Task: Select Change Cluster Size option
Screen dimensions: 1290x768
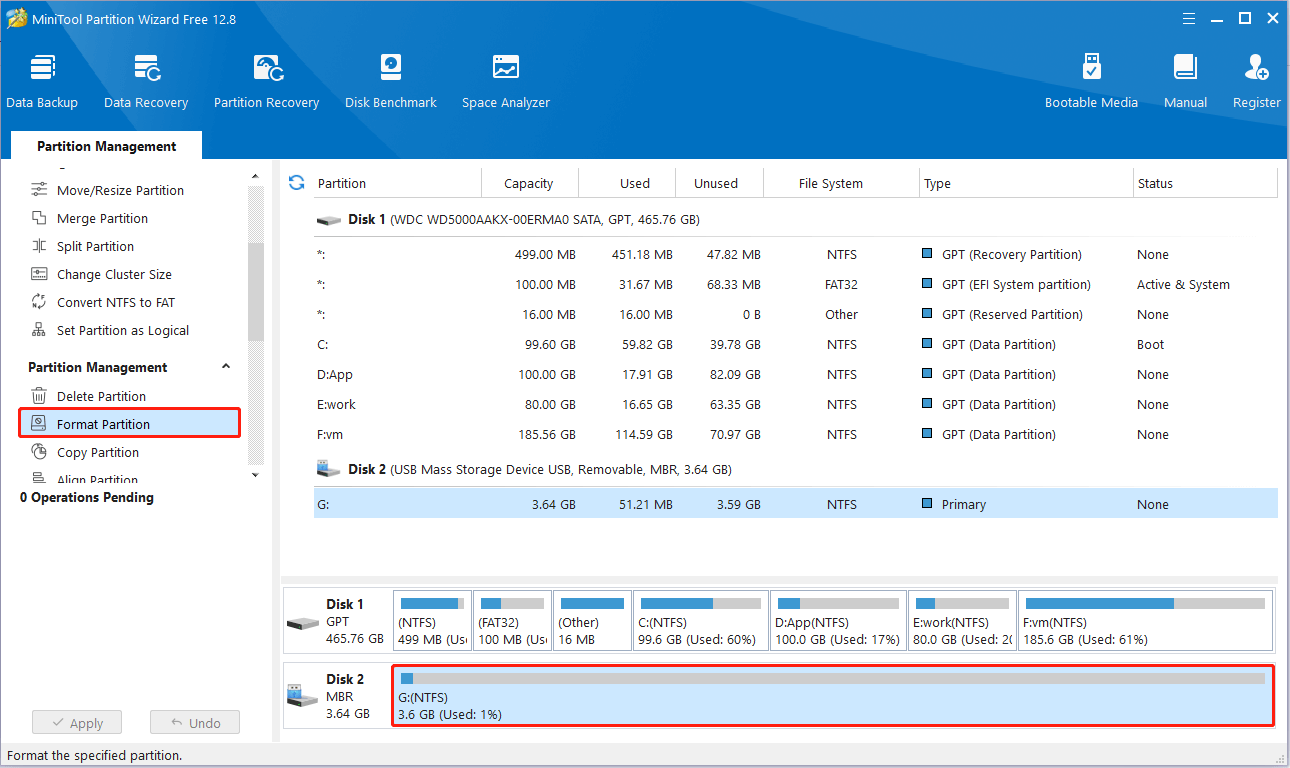Action: click(x=101, y=274)
